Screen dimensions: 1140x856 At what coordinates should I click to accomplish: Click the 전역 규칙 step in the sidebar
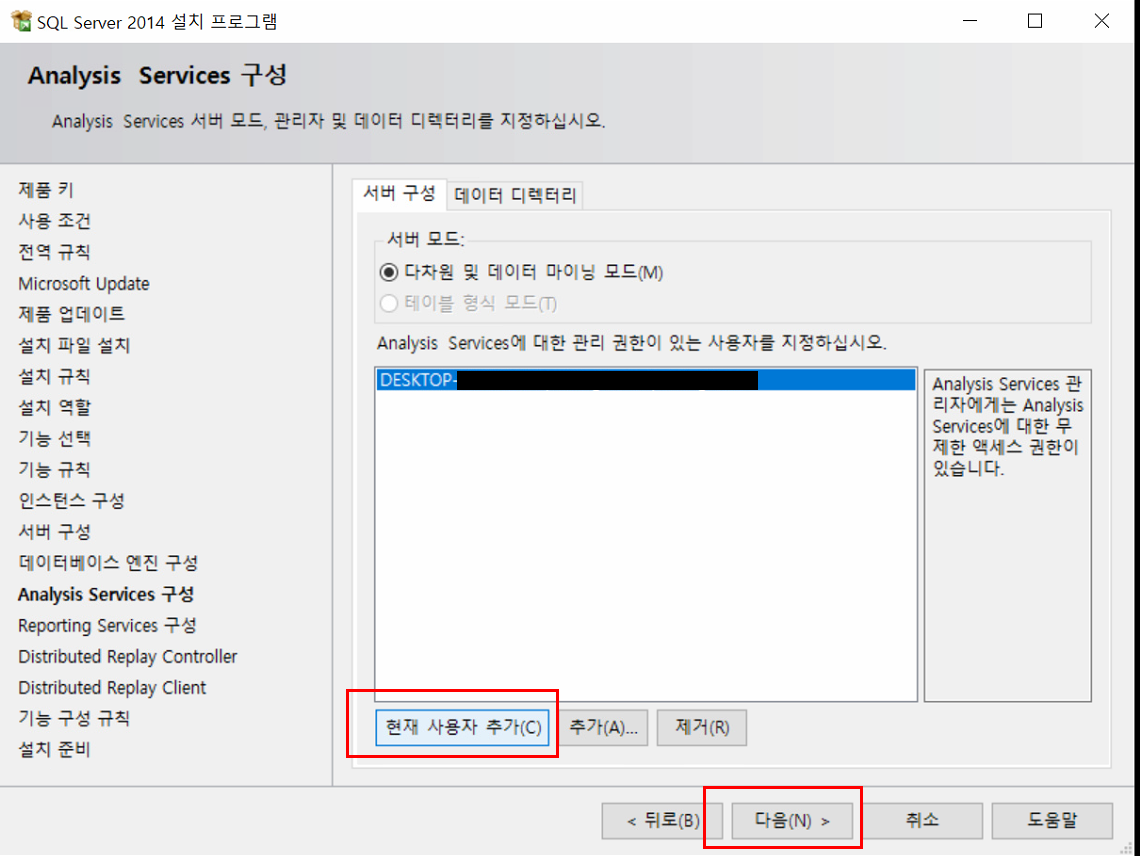pos(55,252)
